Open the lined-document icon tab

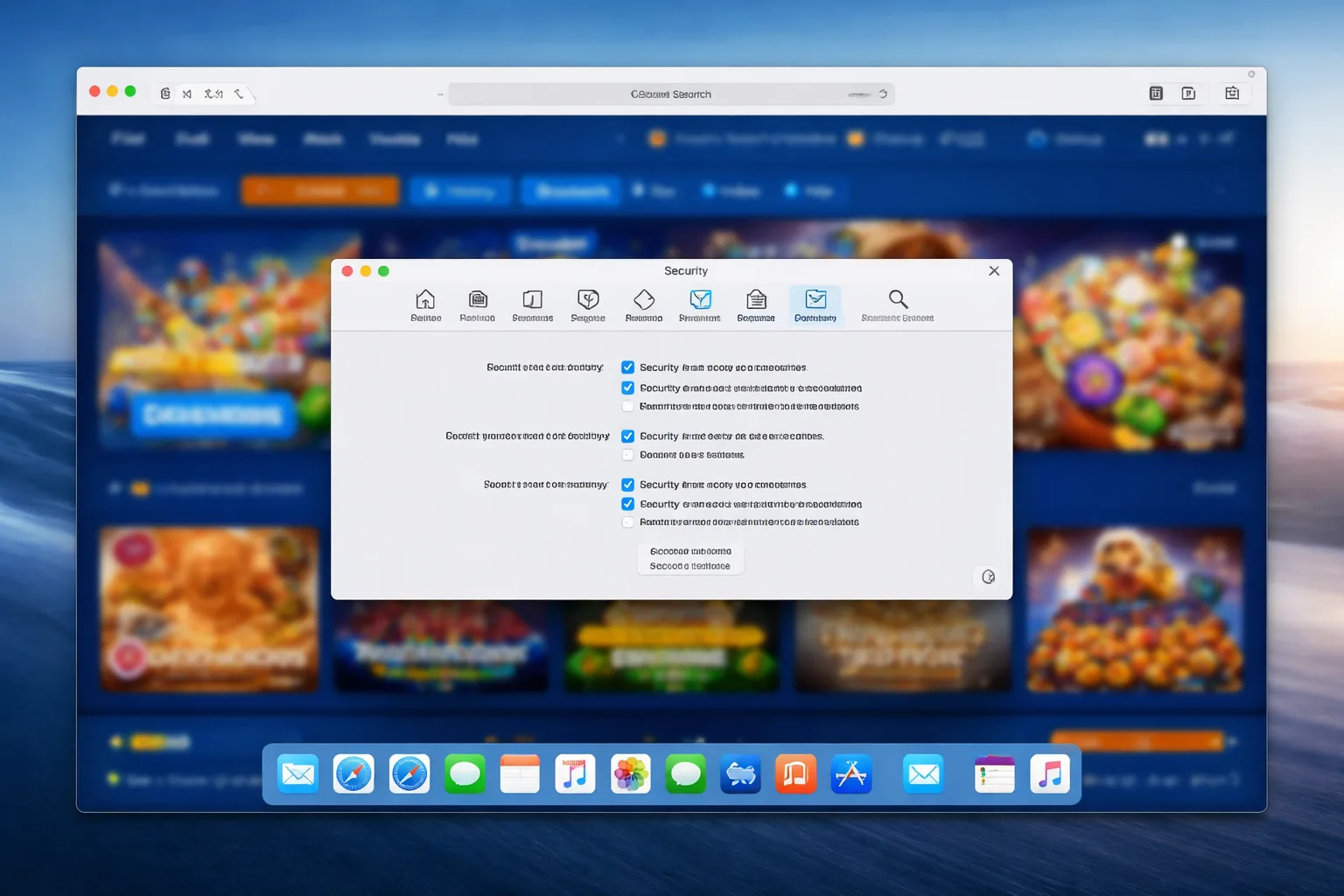click(x=756, y=305)
